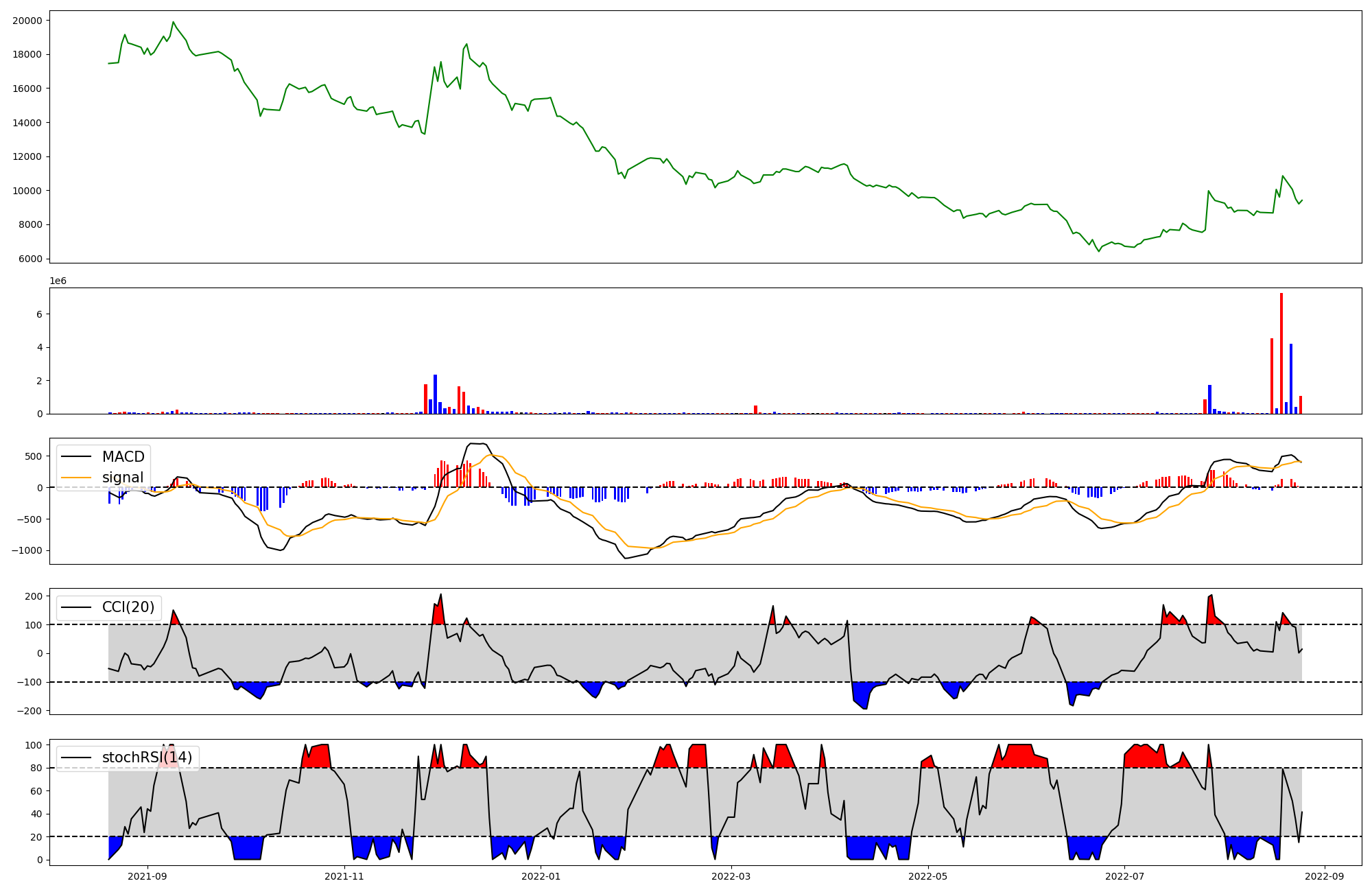1372x892 pixels.
Task: Click the 200 CCI axis tick label
Action: 34,596
